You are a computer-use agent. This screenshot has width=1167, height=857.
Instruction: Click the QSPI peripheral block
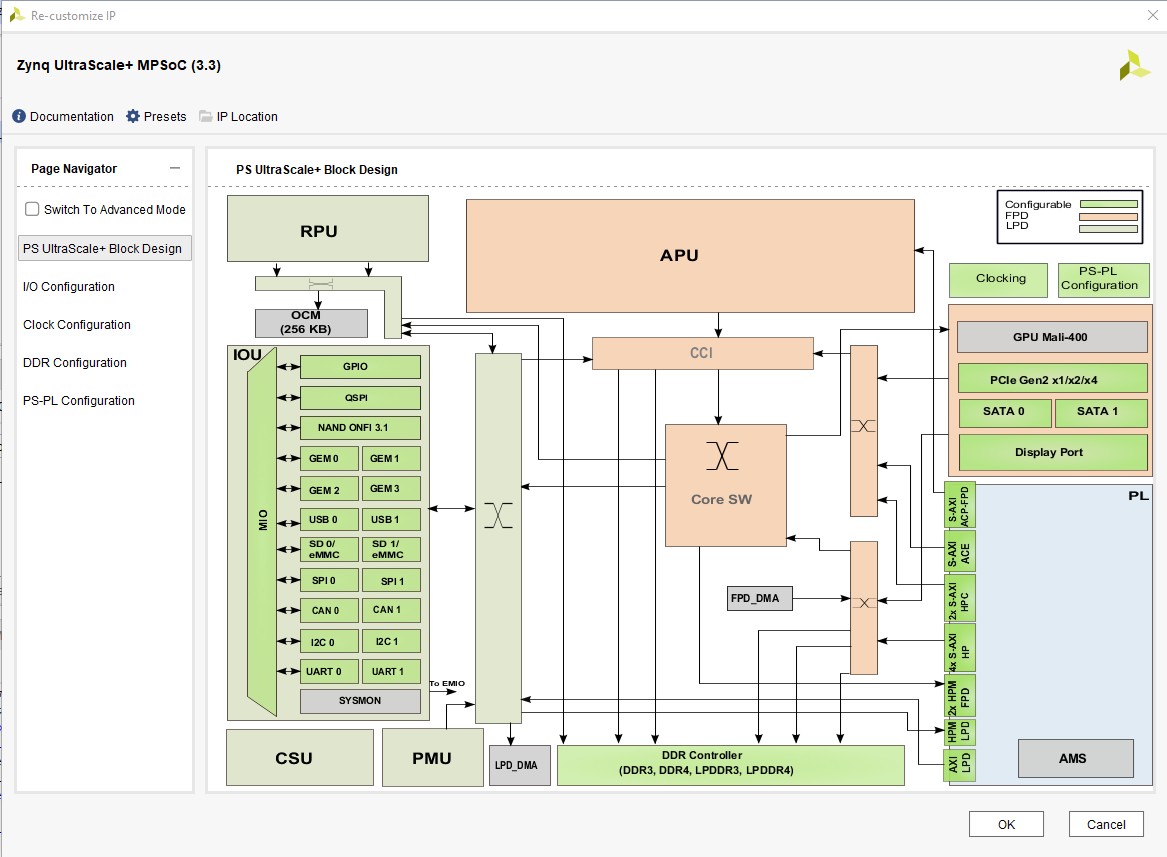point(360,398)
